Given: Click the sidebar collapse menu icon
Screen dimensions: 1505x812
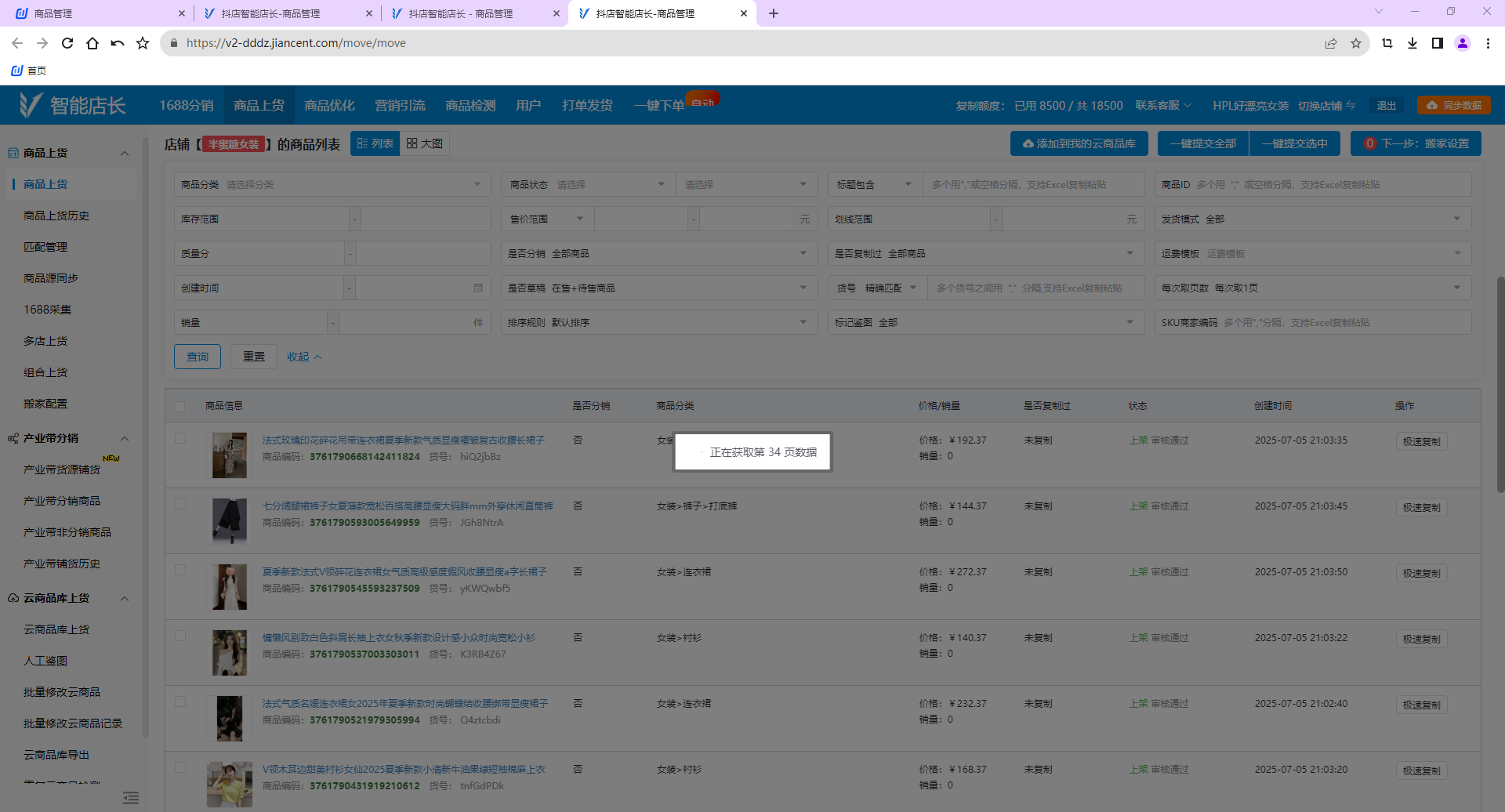Looking at the screenshot, I should point(131,798).
